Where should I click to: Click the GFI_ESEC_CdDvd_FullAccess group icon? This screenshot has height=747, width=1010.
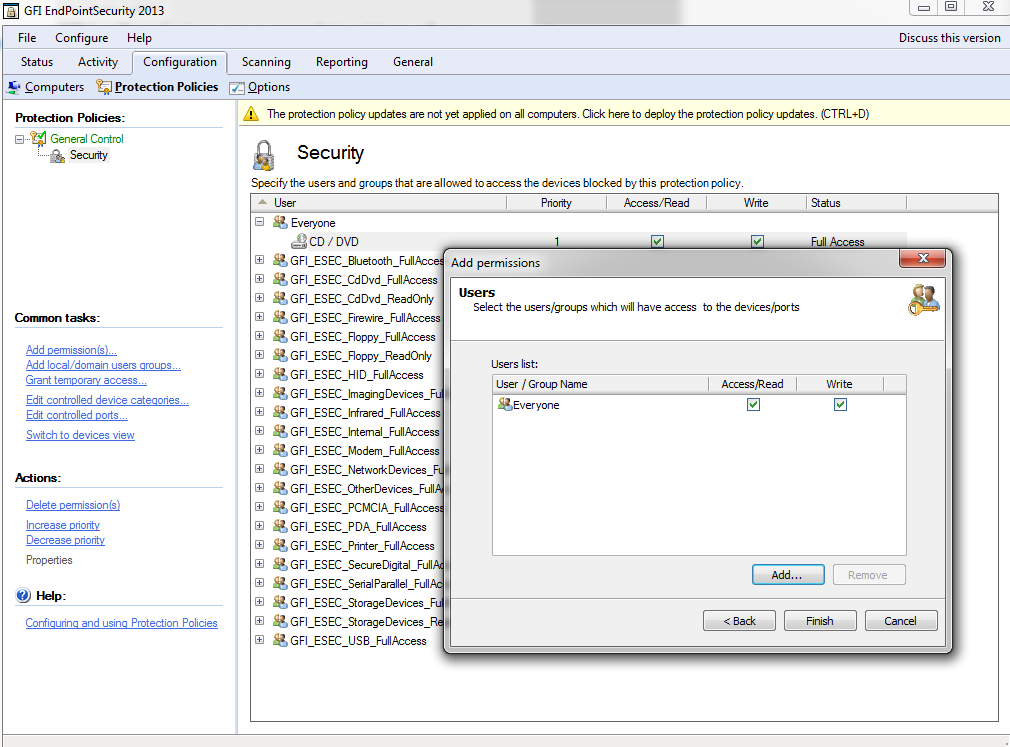(280, 279)
